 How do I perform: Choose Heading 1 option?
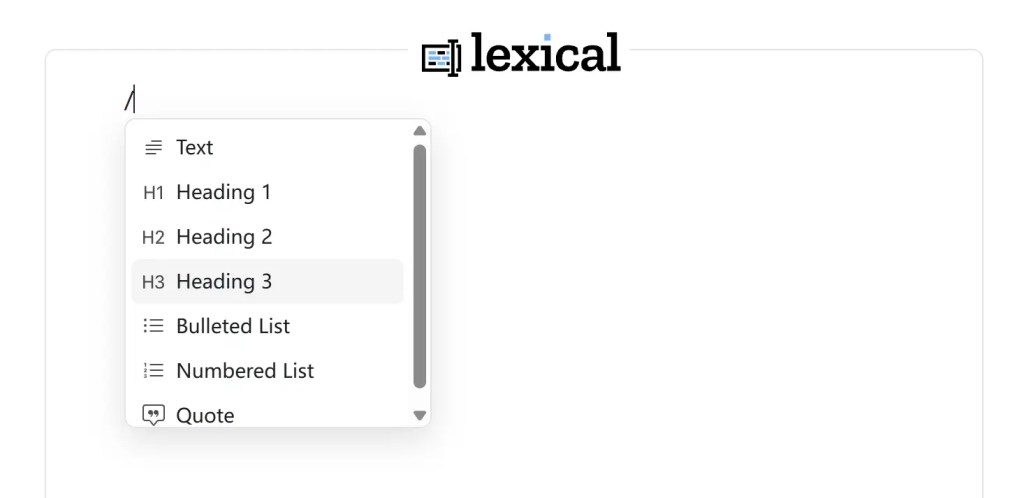(268, 193)
